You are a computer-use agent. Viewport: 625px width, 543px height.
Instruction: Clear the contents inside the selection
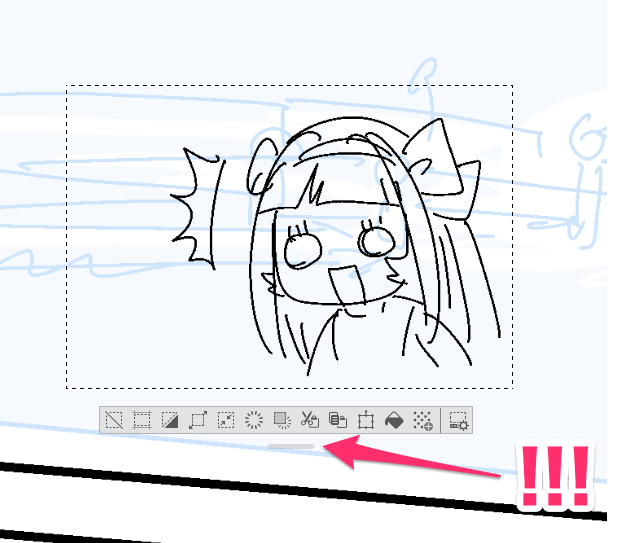coord(254,420)
